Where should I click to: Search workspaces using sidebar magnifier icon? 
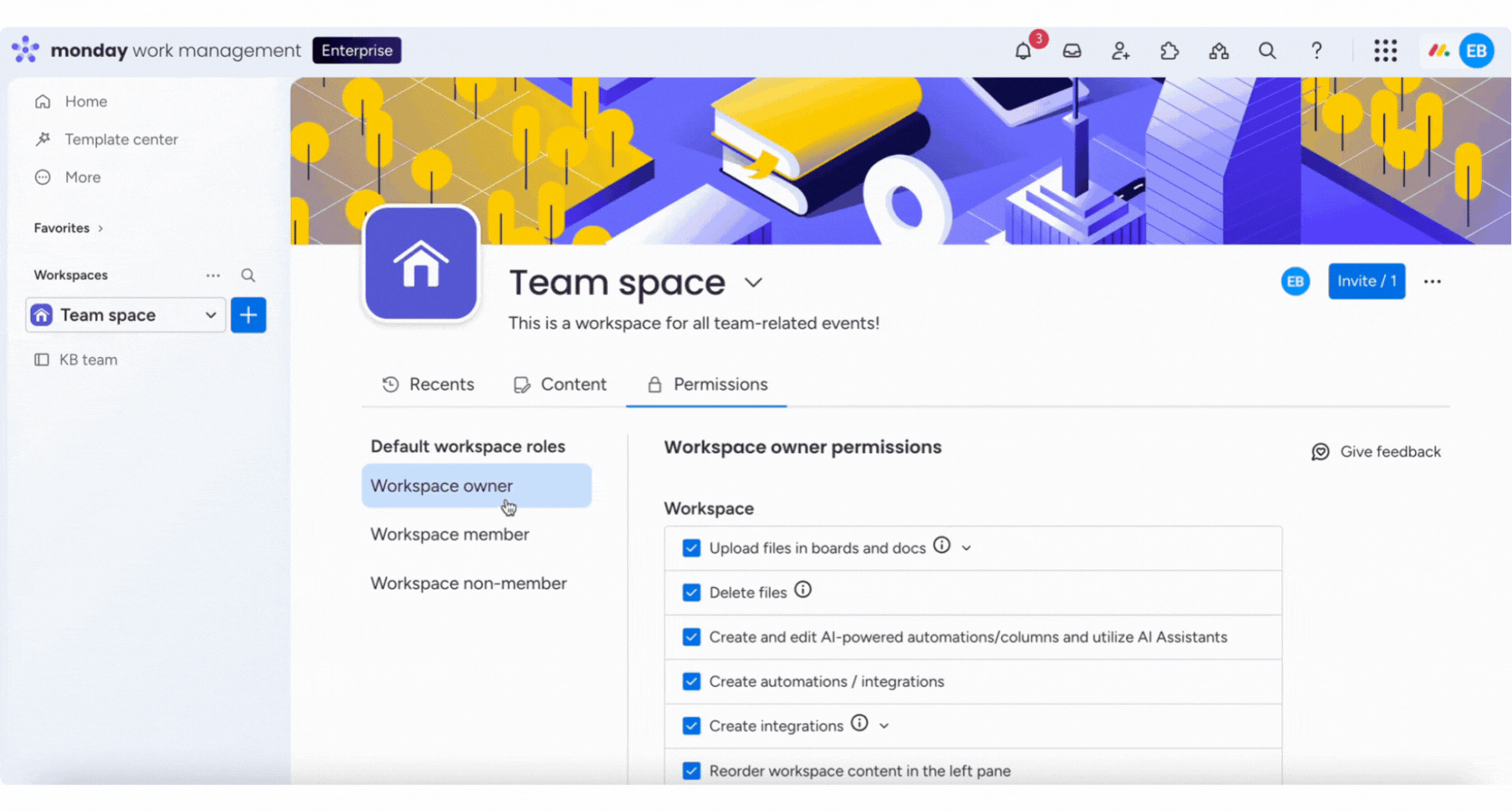[248, 275]
